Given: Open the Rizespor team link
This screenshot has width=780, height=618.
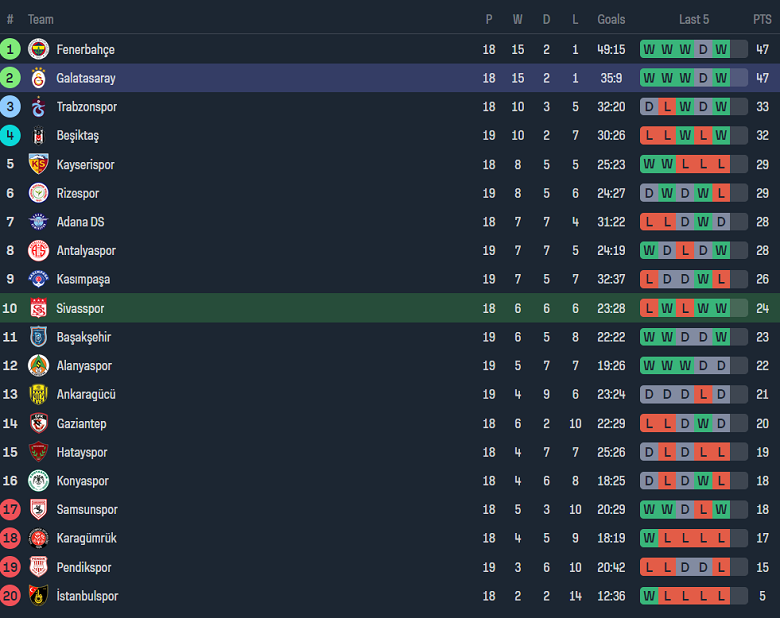Looking at the screenshot, I should pos(78,194).
